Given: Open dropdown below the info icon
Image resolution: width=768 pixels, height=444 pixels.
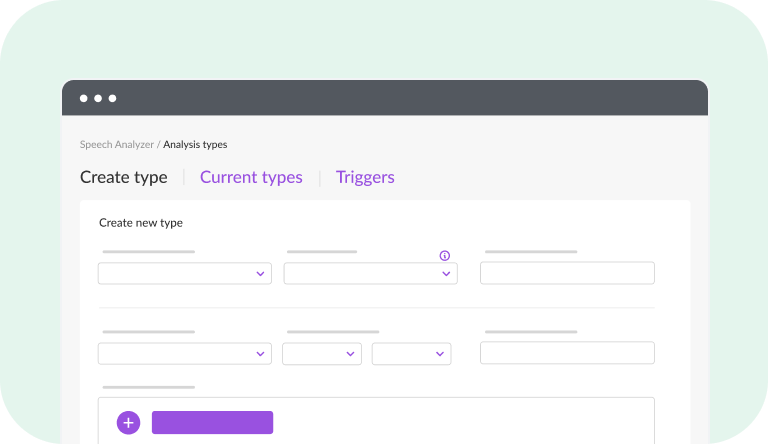Looking at the screenshot, I should (370, 273).
